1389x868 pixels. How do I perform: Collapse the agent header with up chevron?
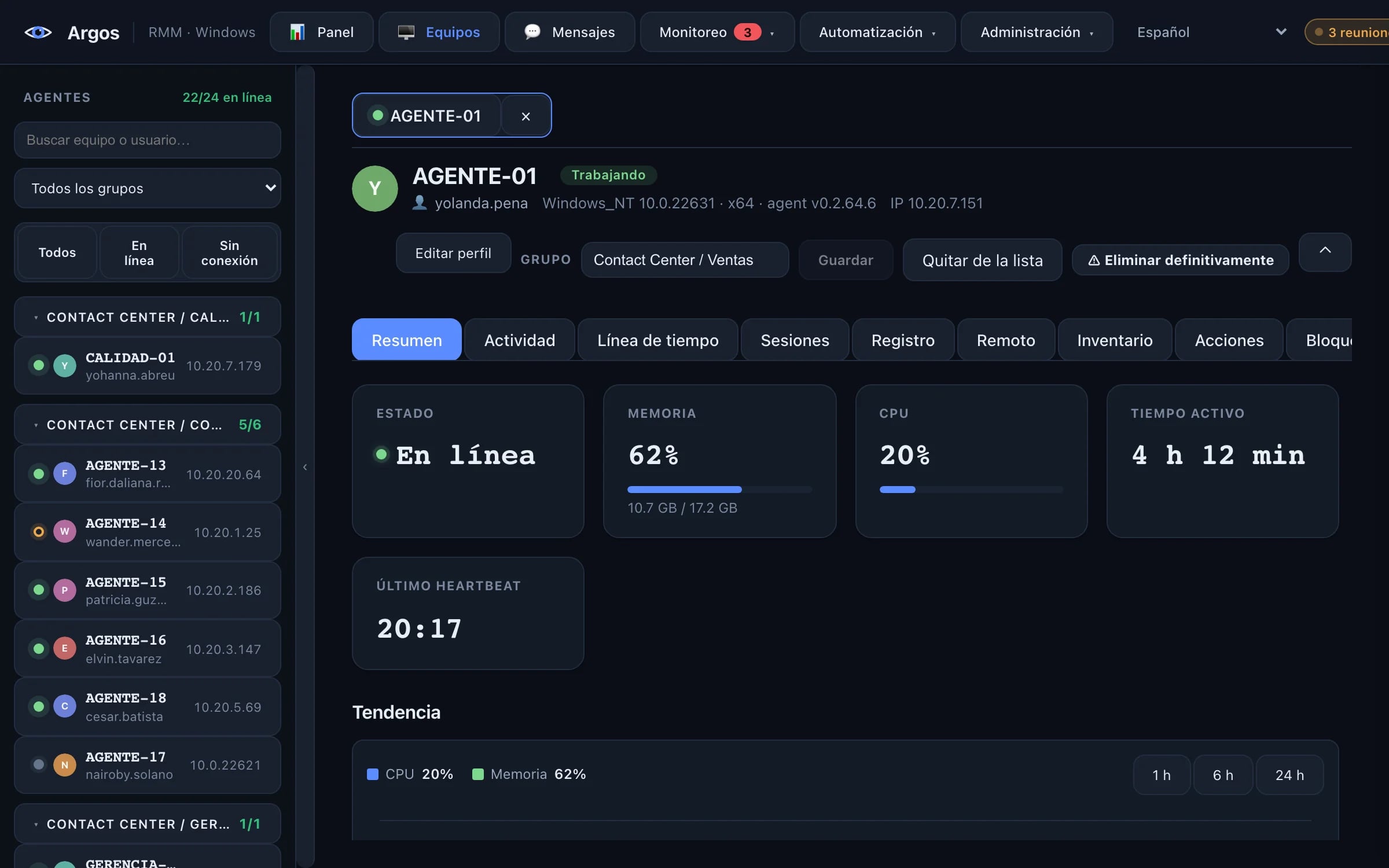[x=1325, y=252]
